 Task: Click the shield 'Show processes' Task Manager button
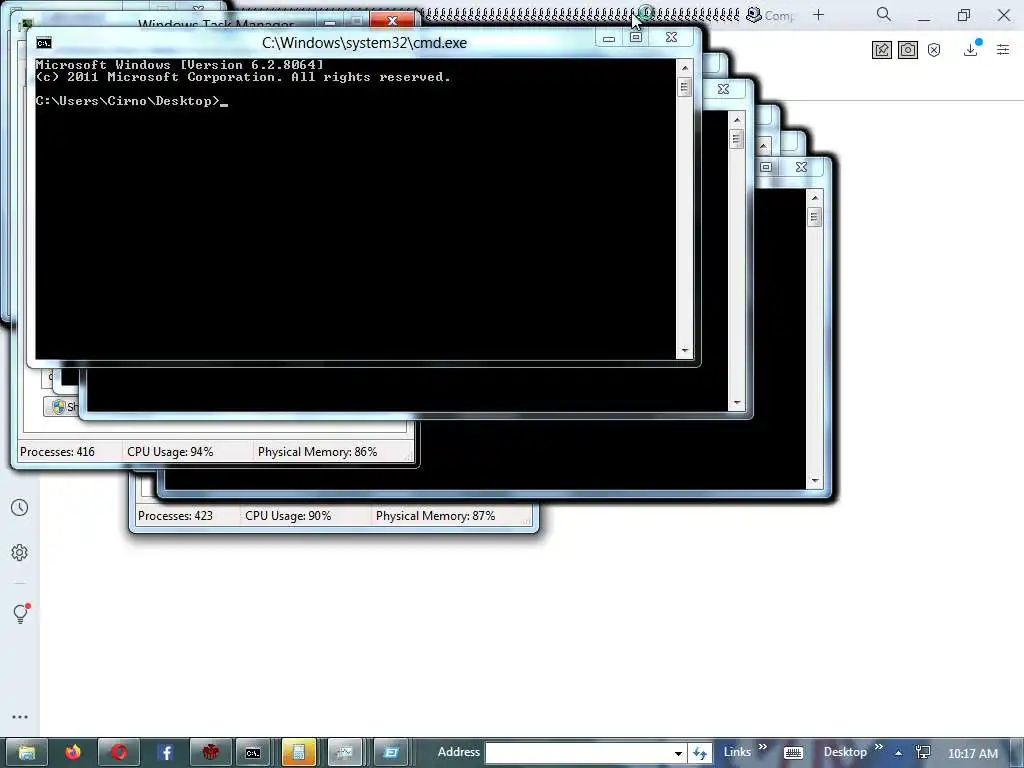61,406
